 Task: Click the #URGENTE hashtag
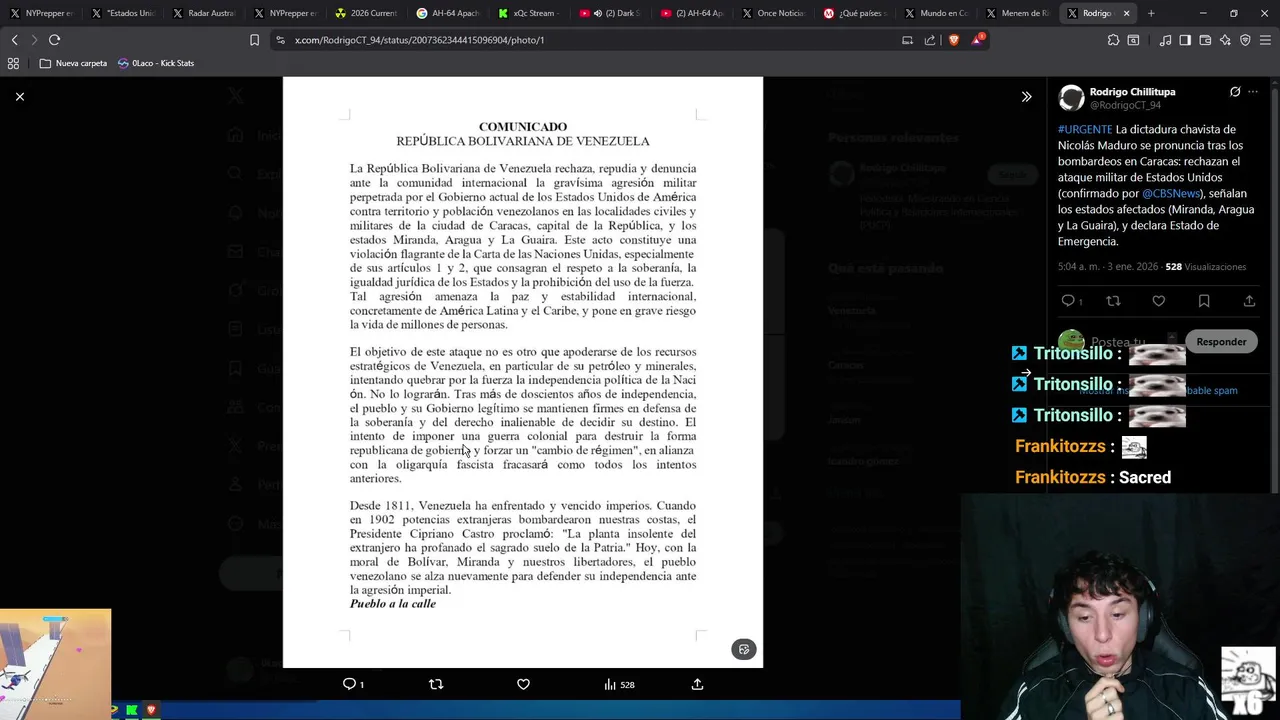tap(1085, 129)
